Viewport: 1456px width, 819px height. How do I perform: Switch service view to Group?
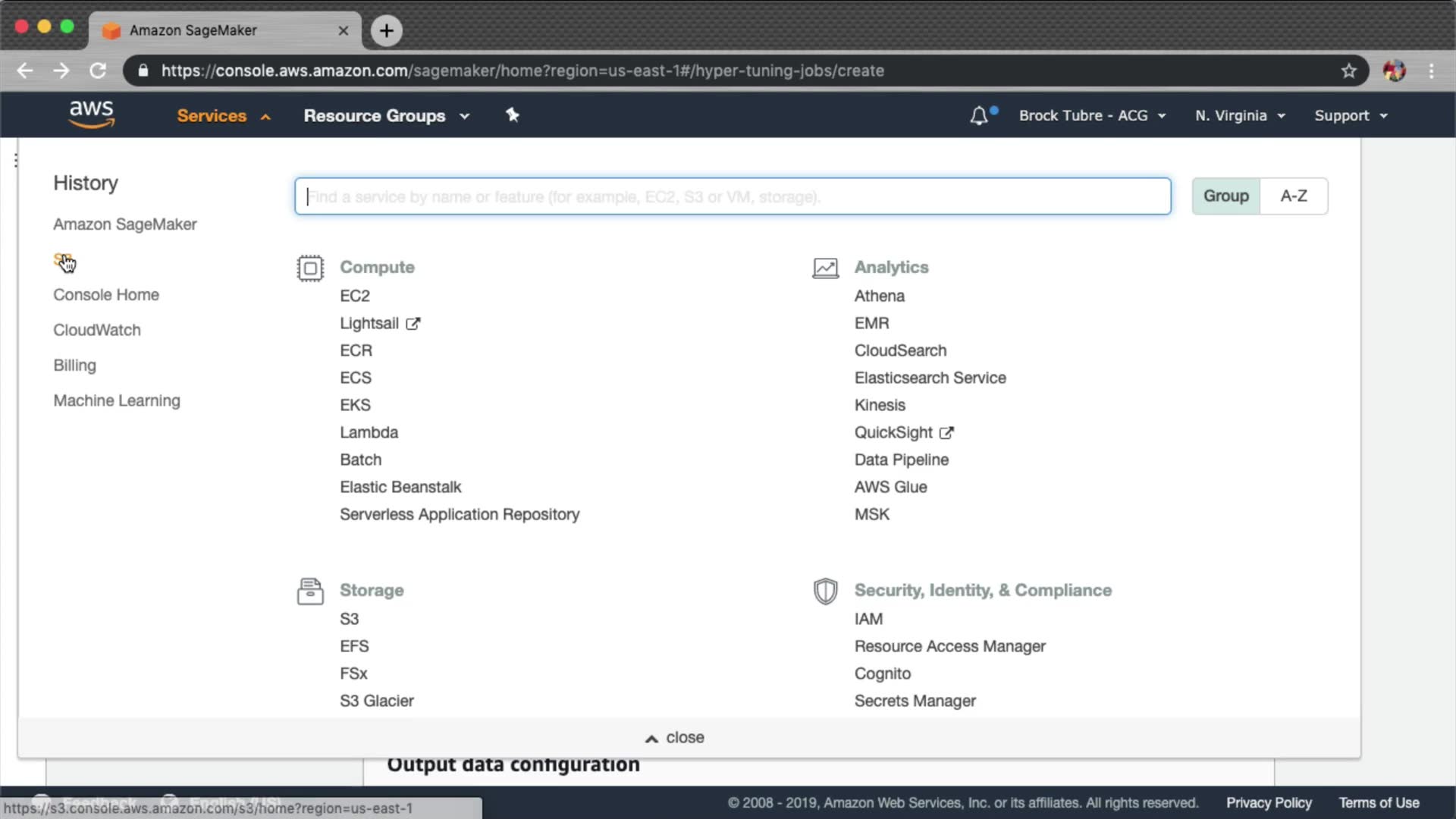[x=1225, y=196]
